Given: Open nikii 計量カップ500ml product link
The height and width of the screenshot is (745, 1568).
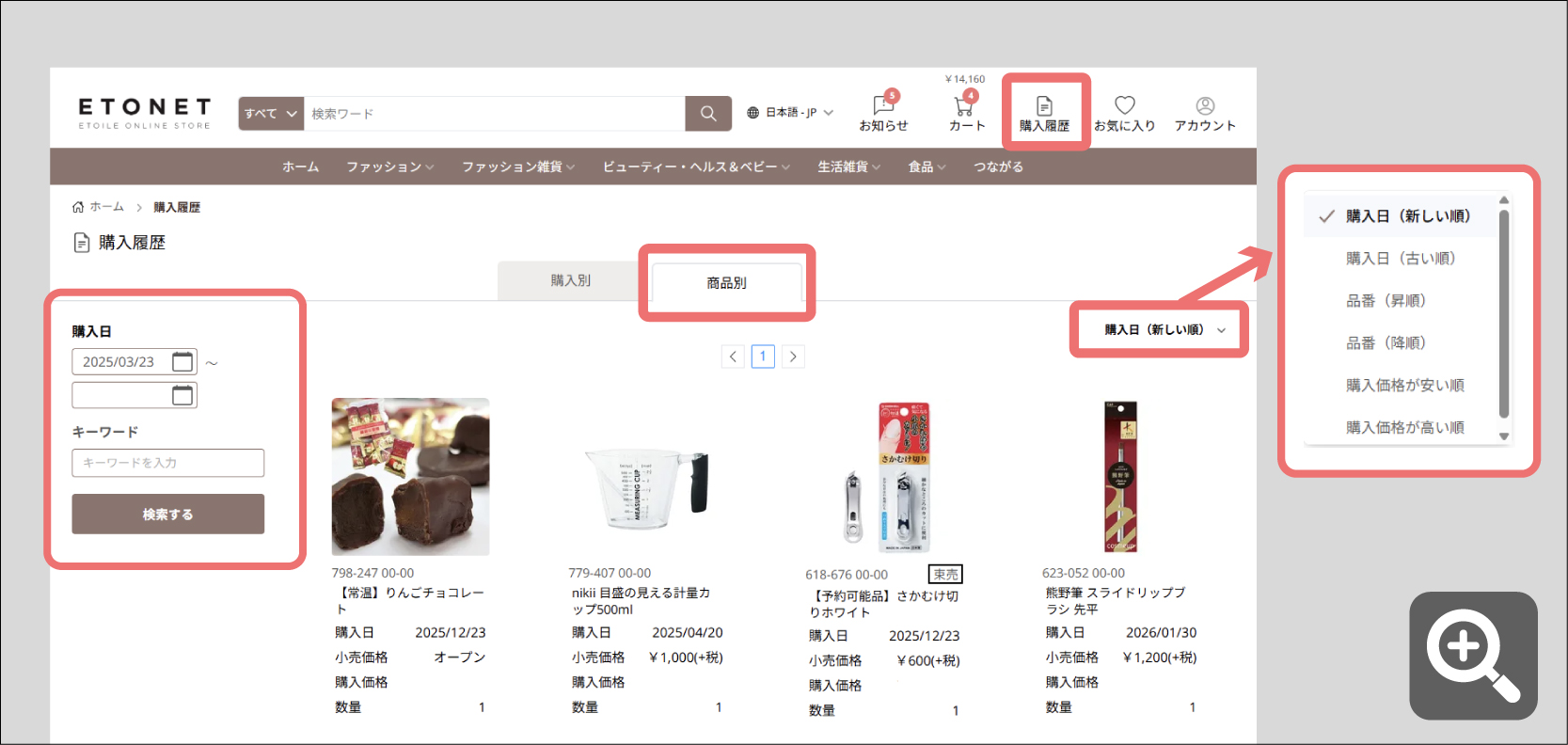Looking at the screenshot, I should tap(641, 601).
